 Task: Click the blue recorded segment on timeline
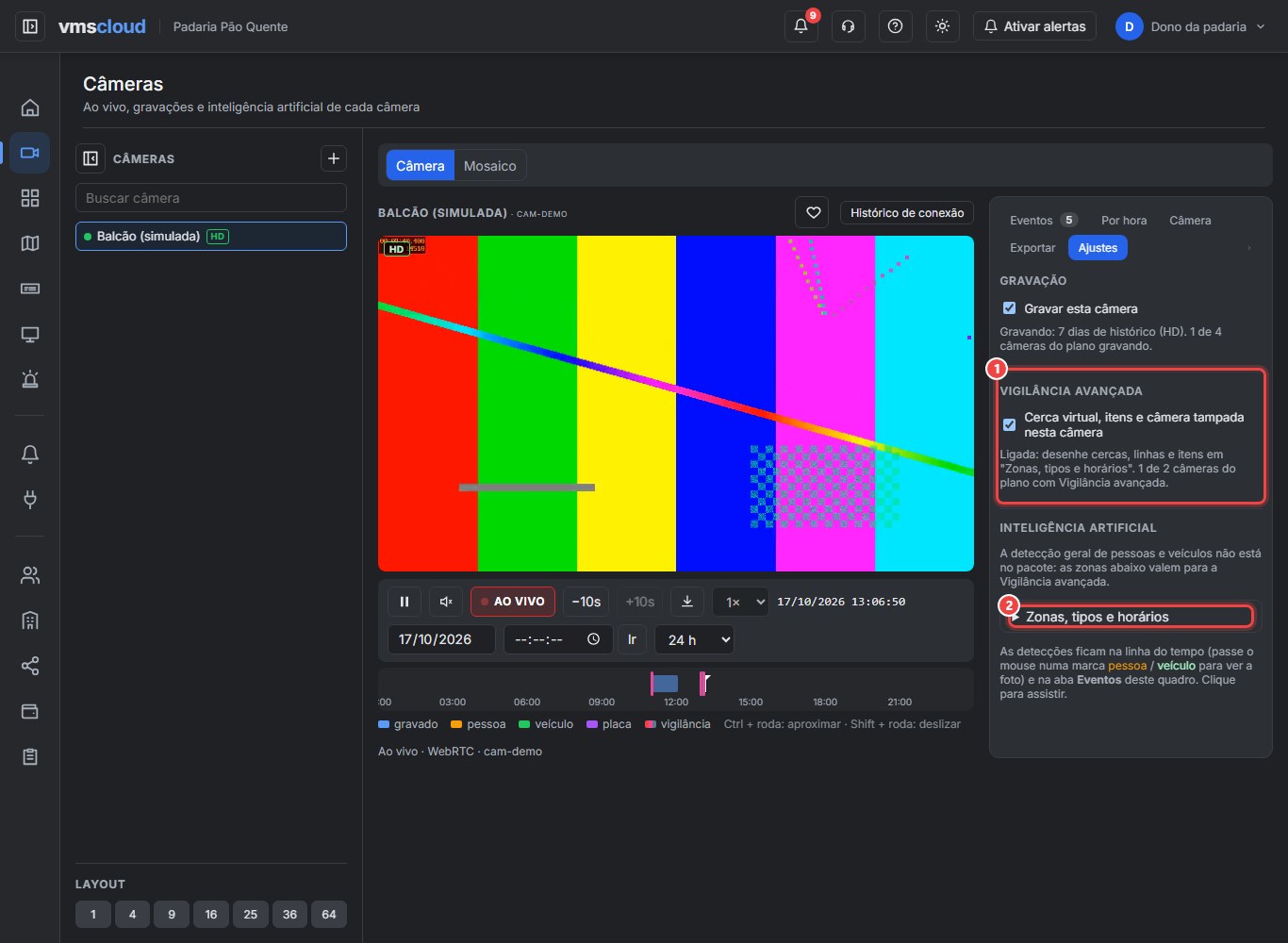pos(666,684)
